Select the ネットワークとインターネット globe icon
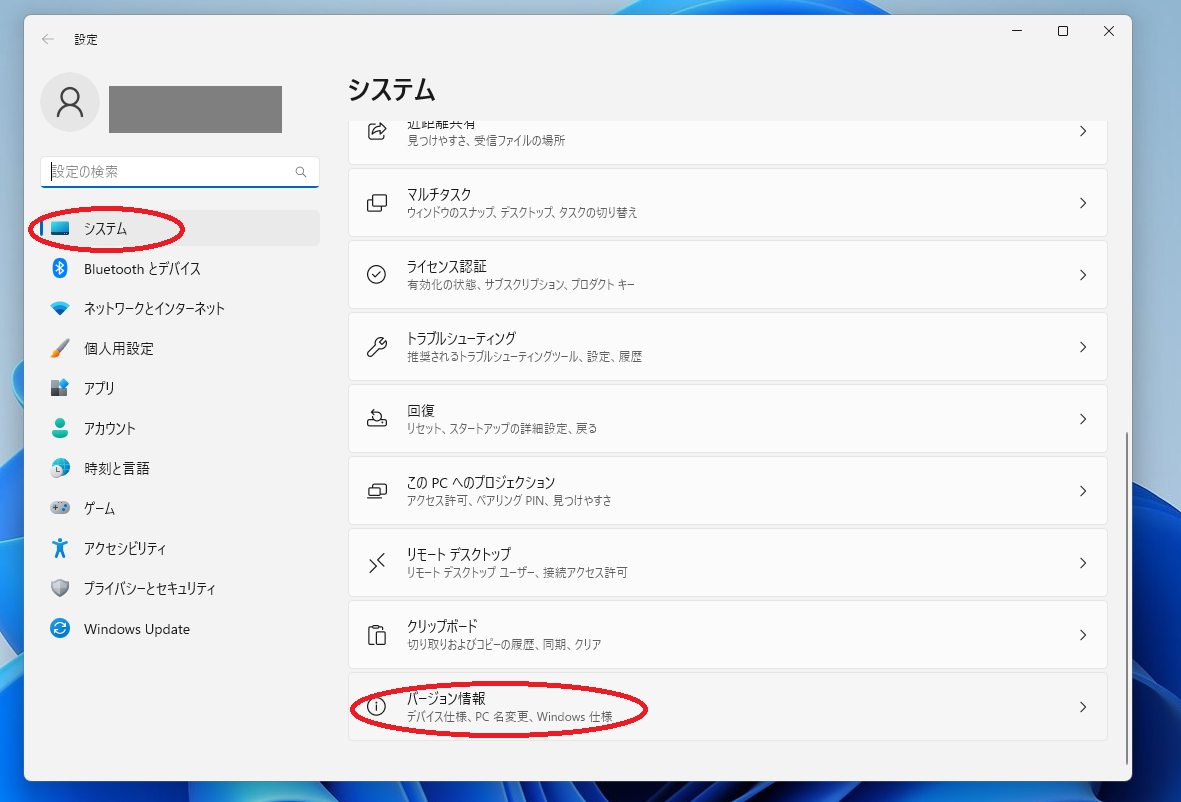This screenshot has width=1181, height=802. tap(63, 308)
